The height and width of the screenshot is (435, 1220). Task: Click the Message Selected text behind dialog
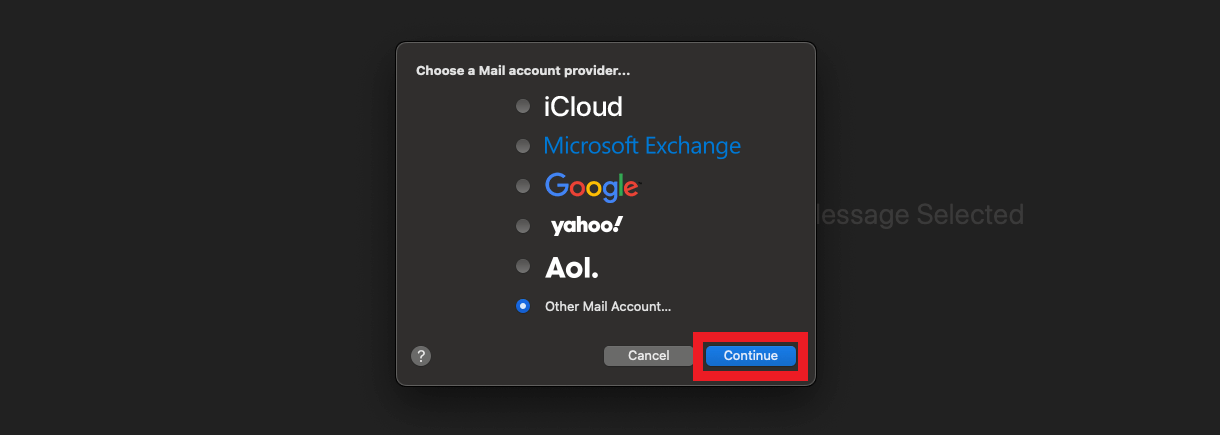920,214
